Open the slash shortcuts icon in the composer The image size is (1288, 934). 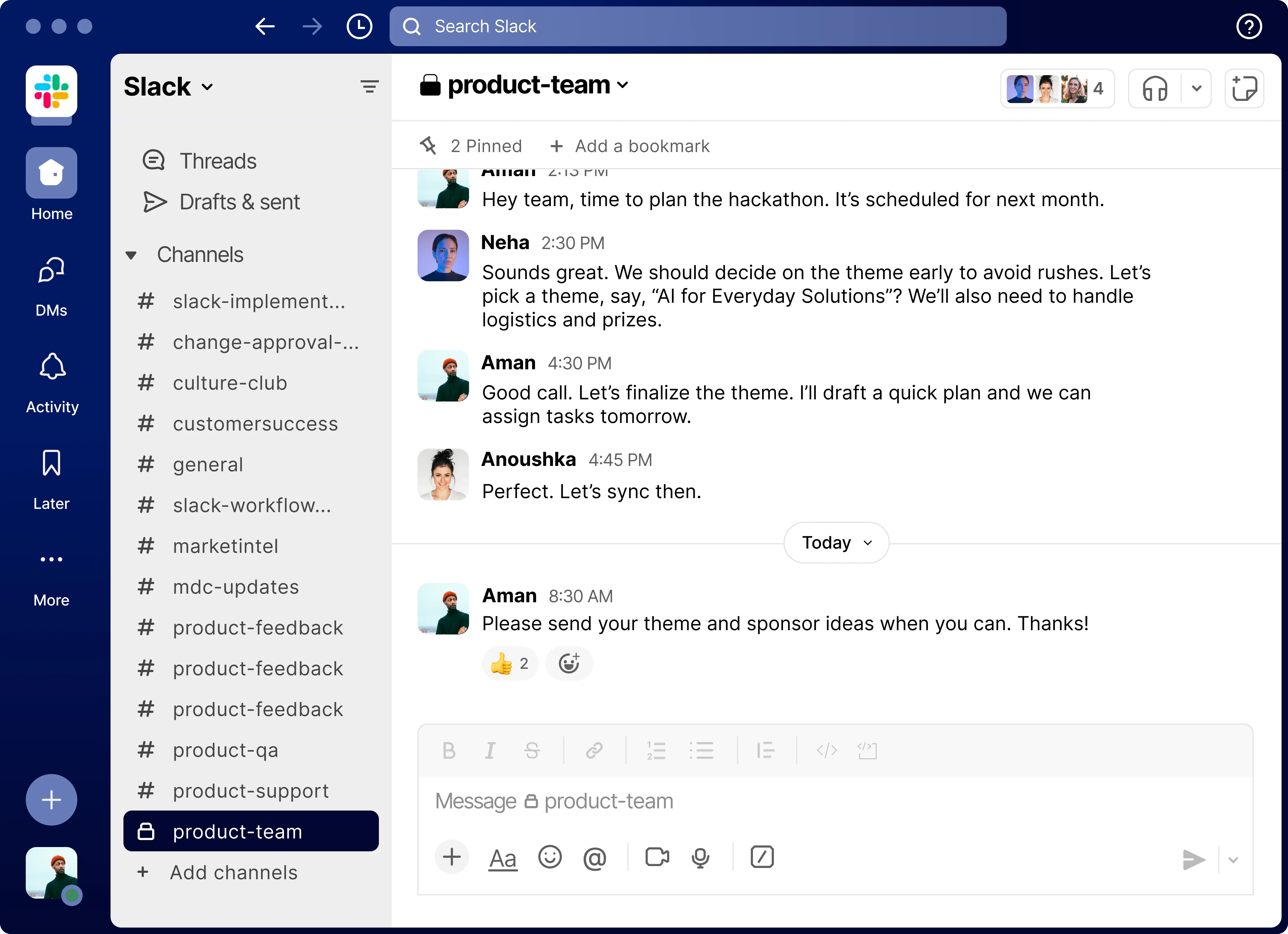pos(762,857)
